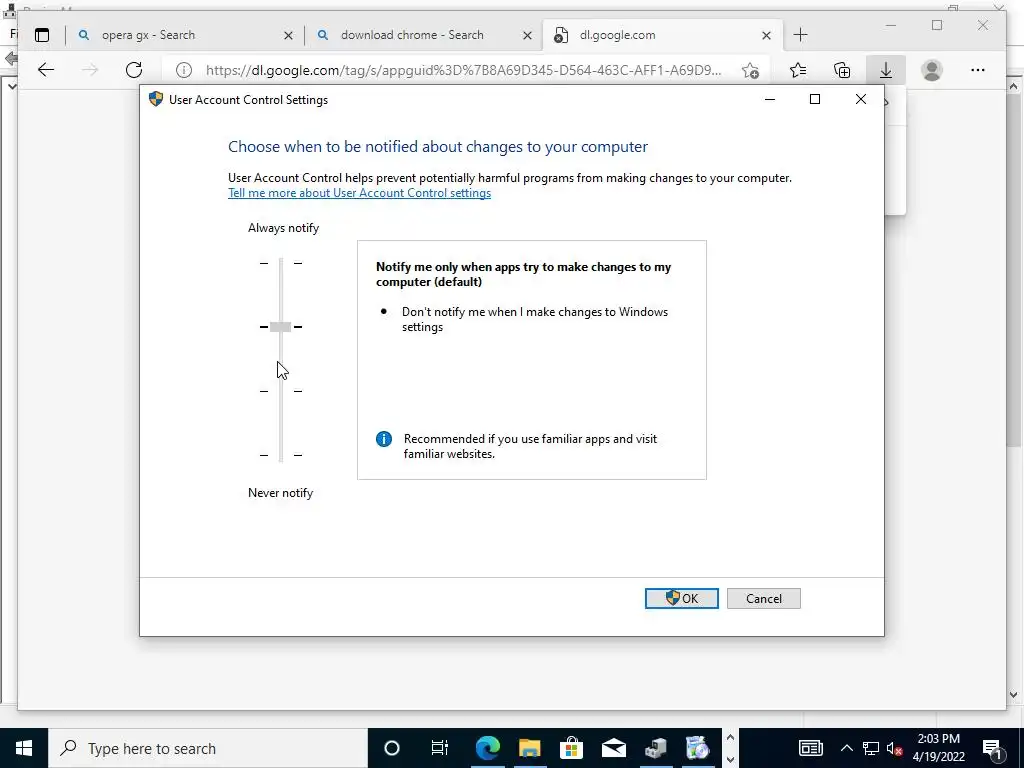Image resolution: width=1024 pixels, height=768 pixels.
Task: Open the Collections icon
Action: pyautogui.click(x=842, y=70)
